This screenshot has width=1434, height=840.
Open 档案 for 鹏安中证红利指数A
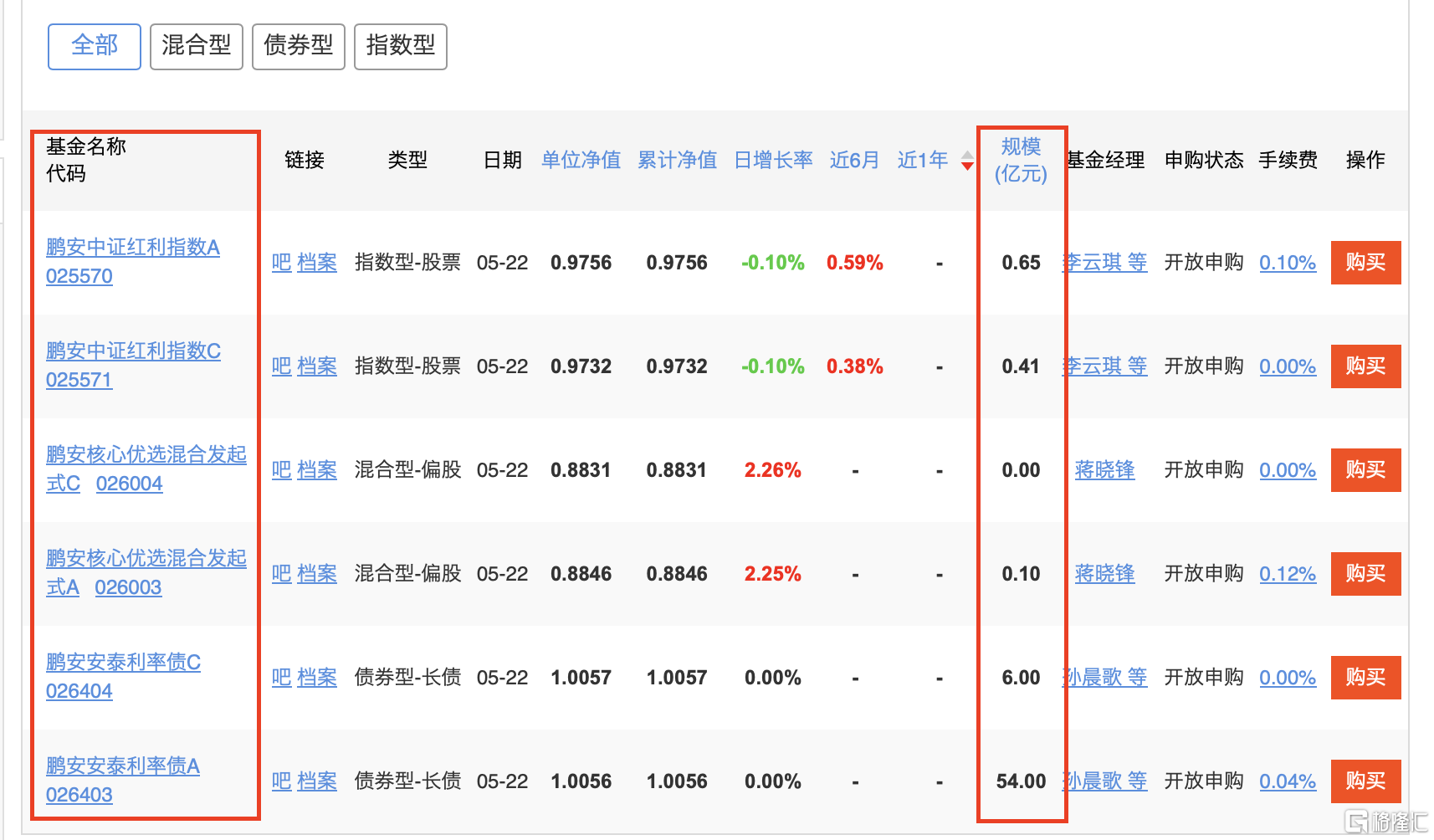pyautogui.click(x=317, y=263)
